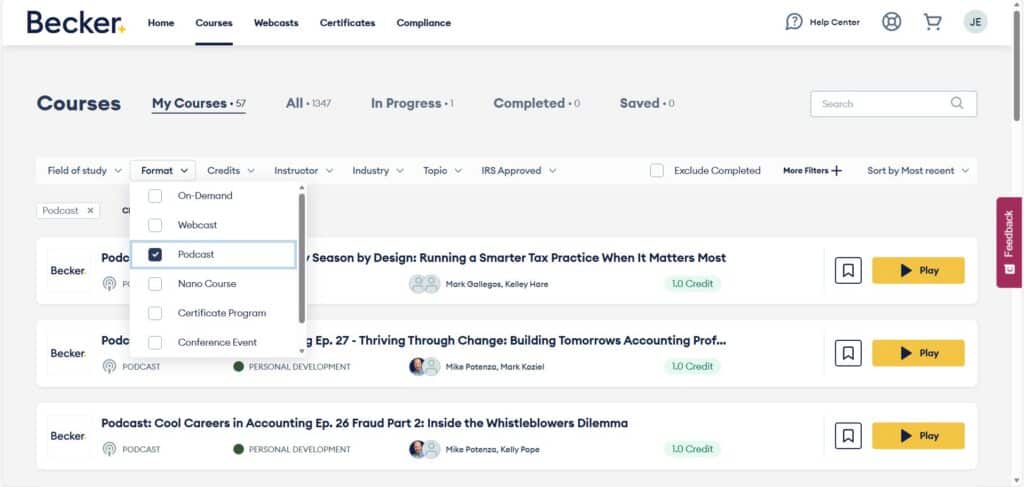1024x487 pixels.
Task: Enable the Exclude Completed checkbox
Action: point(657,171)
